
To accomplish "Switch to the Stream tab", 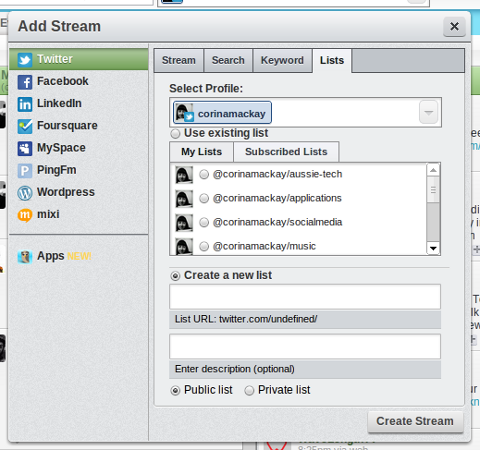I will (179, 60).
